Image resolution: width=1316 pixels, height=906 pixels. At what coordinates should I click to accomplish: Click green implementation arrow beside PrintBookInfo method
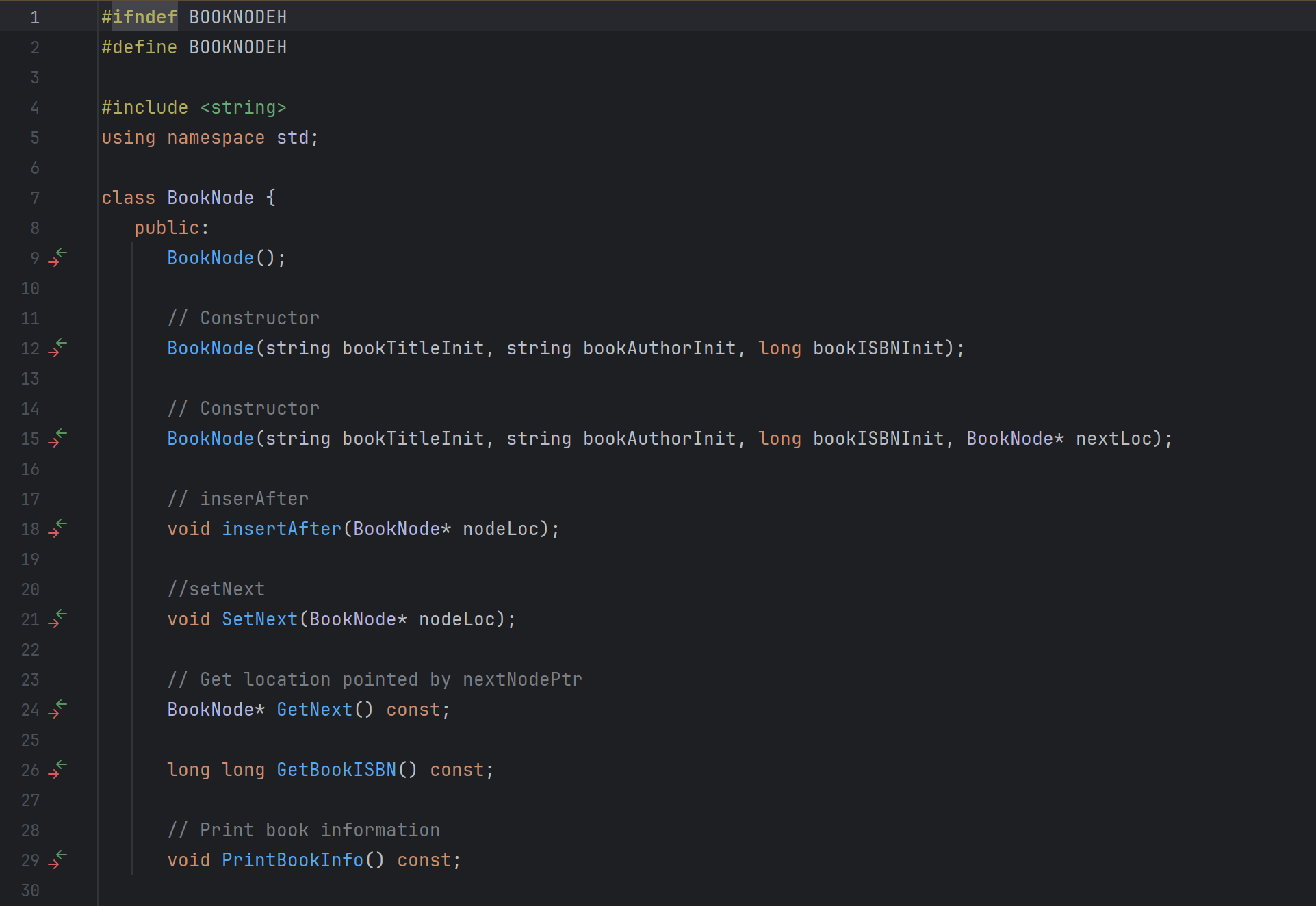pos(60,853)
